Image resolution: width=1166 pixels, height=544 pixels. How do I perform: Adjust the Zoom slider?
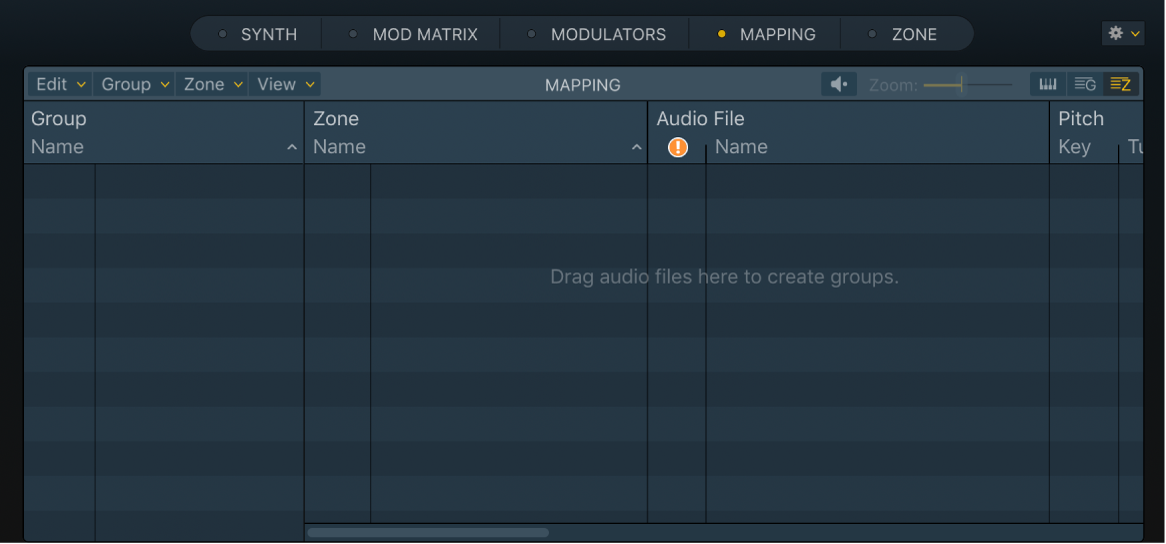point(961,85)
